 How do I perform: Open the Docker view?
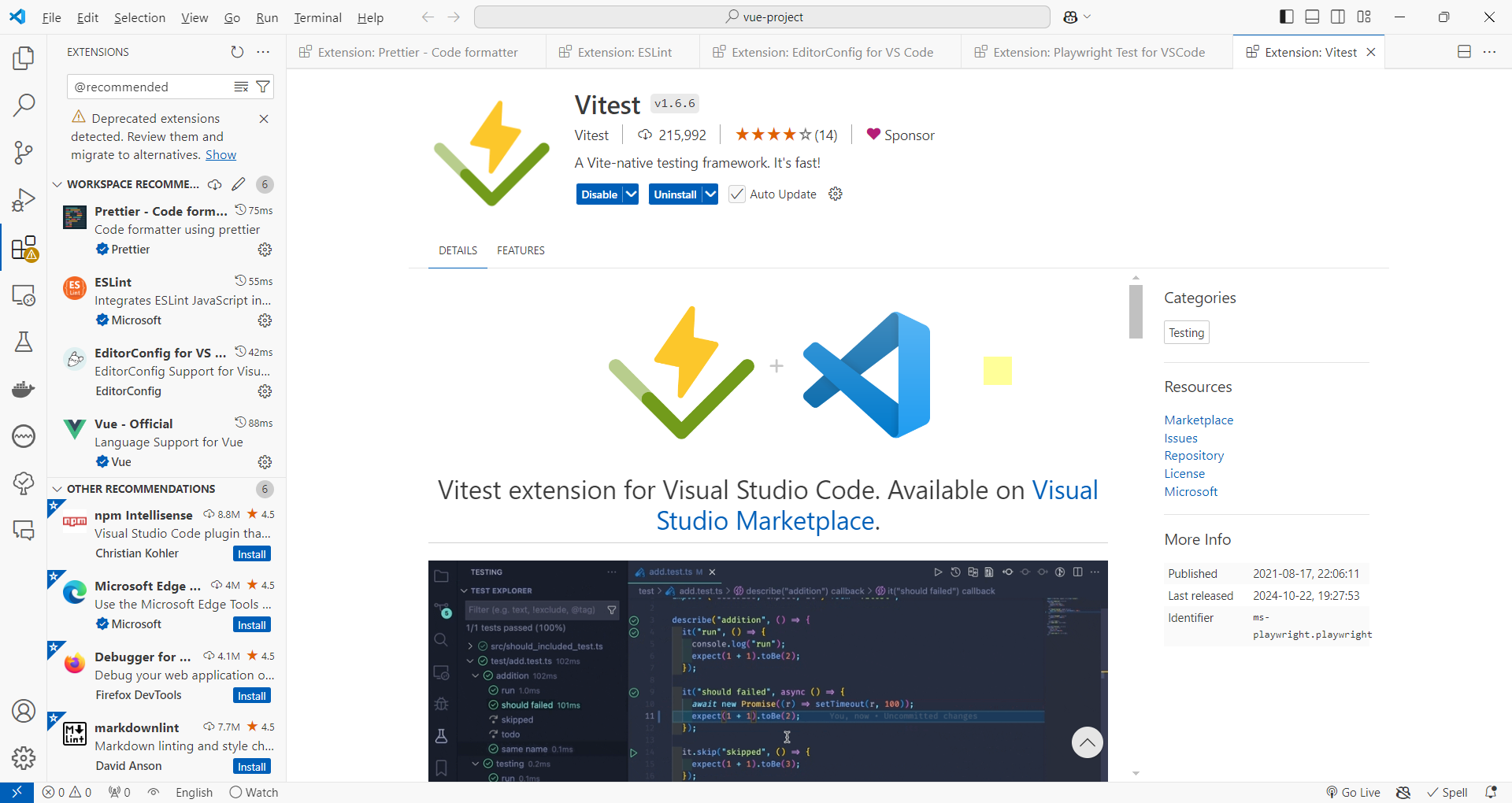coord(24,389)
